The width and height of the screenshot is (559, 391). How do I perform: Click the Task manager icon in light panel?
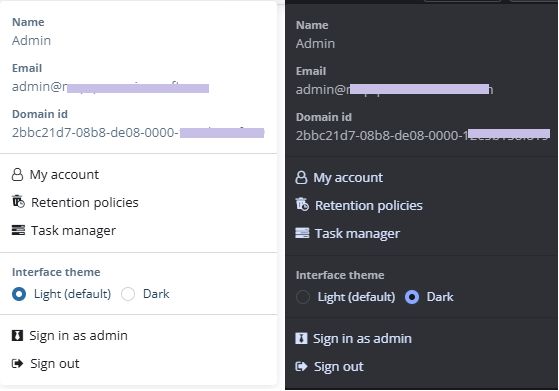point(18,230)
